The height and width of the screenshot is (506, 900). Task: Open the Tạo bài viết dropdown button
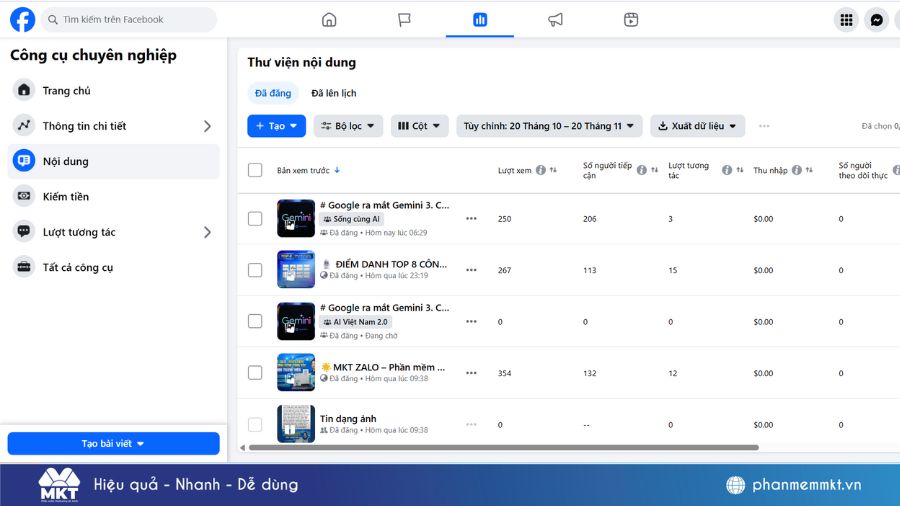point(113,443)
